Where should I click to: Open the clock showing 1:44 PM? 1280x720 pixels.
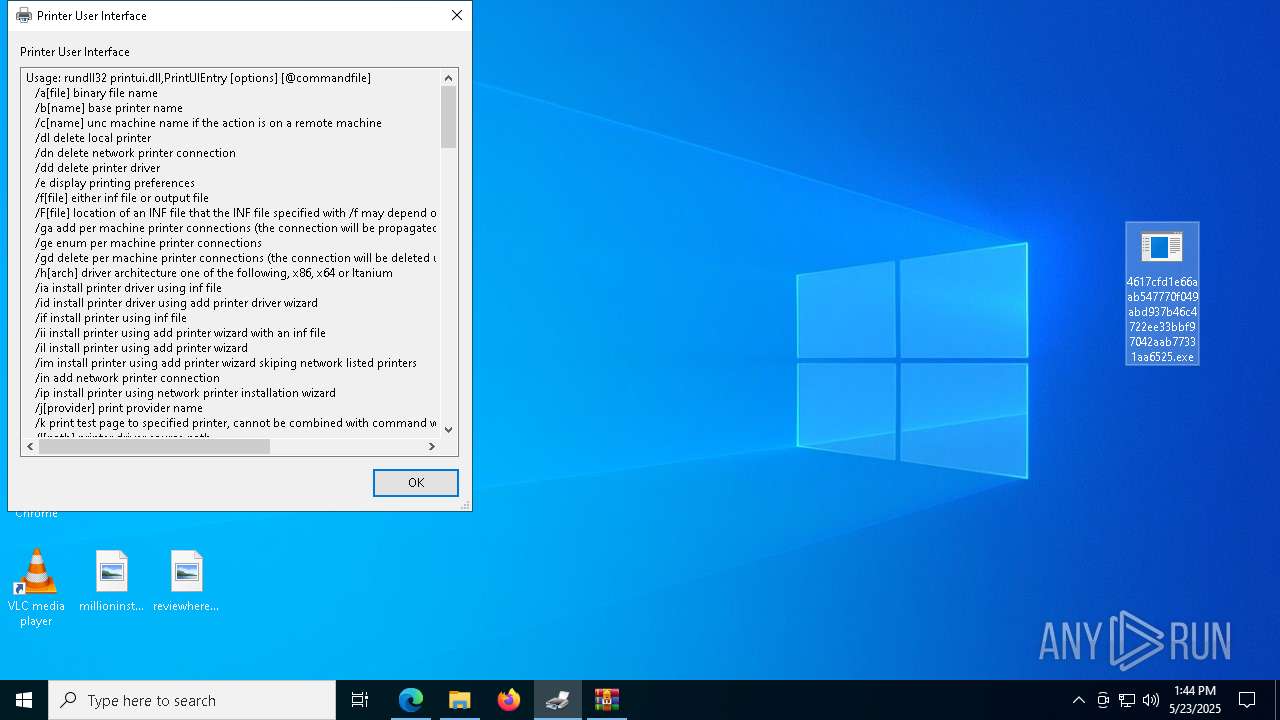point(1195,700)
